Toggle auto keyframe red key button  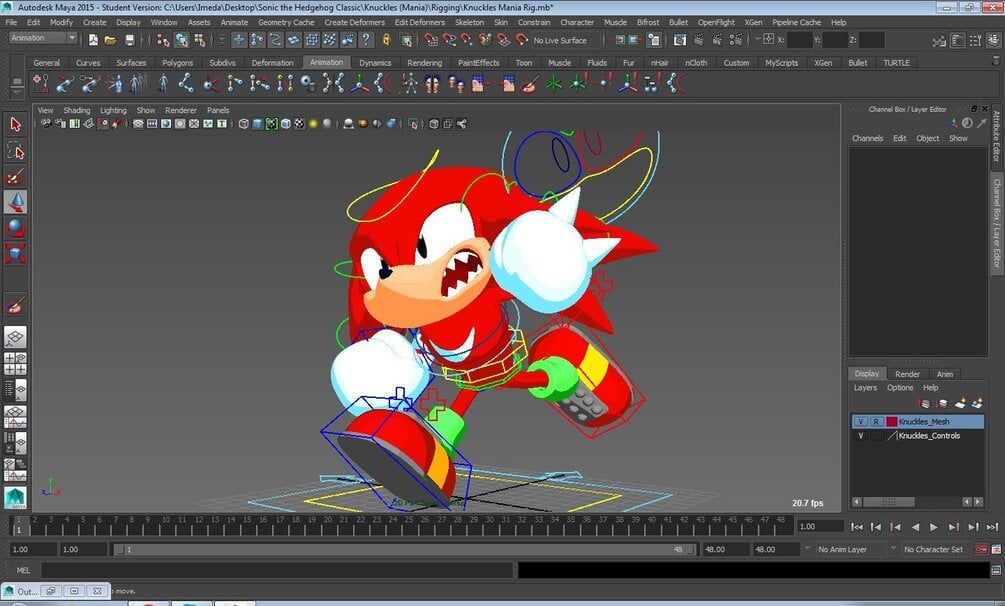click(x=981, y=550)
